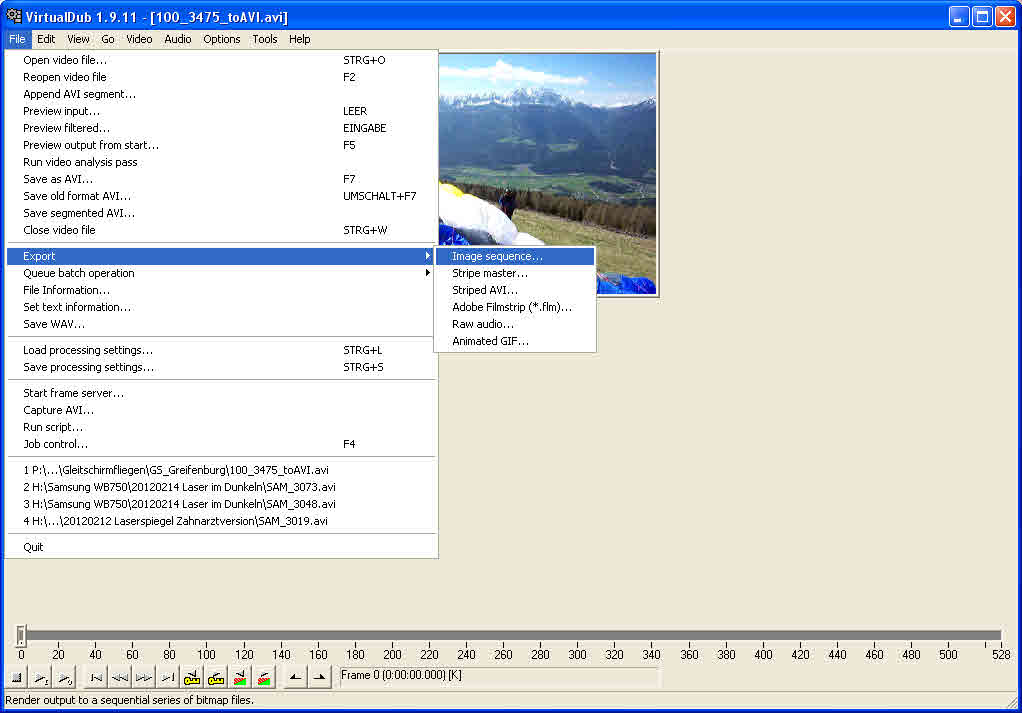Choose Stripe master... export option
This screenshot has height=713, width=1022.
[x=515, y=273]
